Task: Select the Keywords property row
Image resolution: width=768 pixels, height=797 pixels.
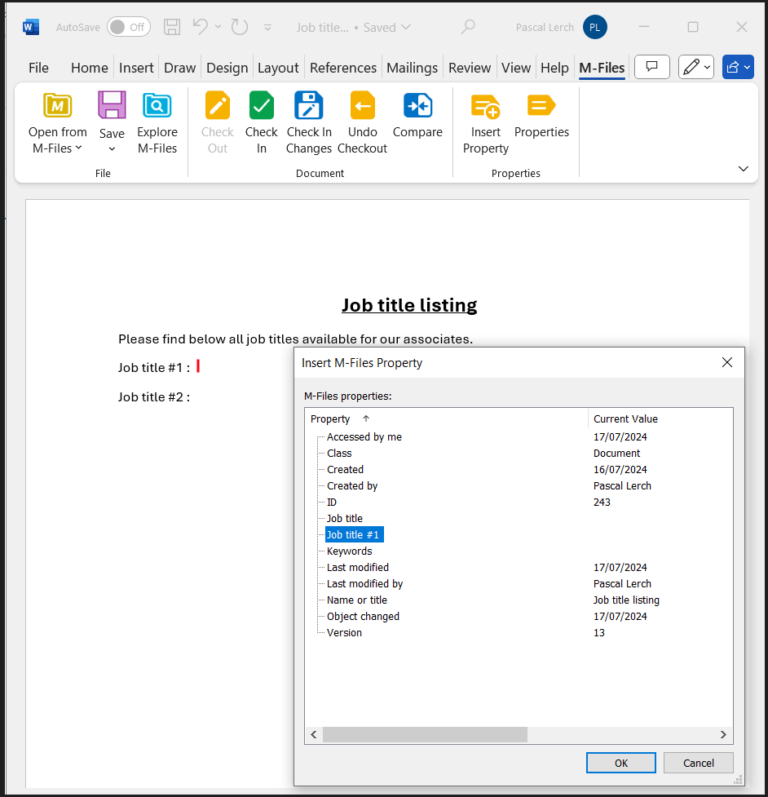Action: pyautogui.click(x=349, y=551)
